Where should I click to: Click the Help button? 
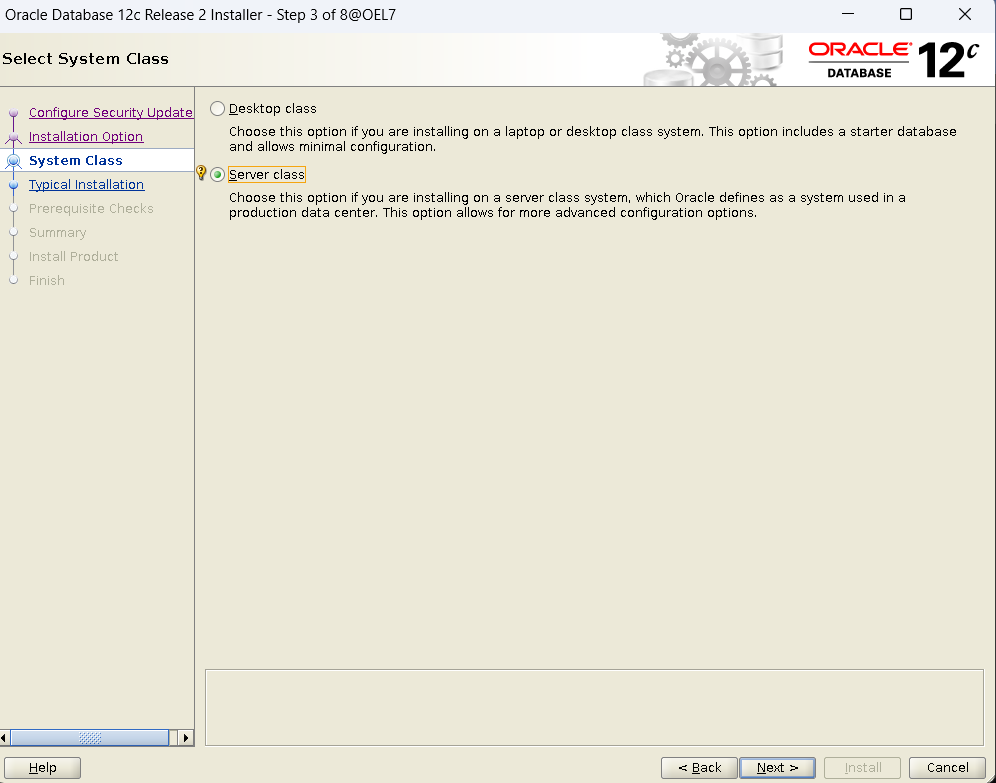43,768
